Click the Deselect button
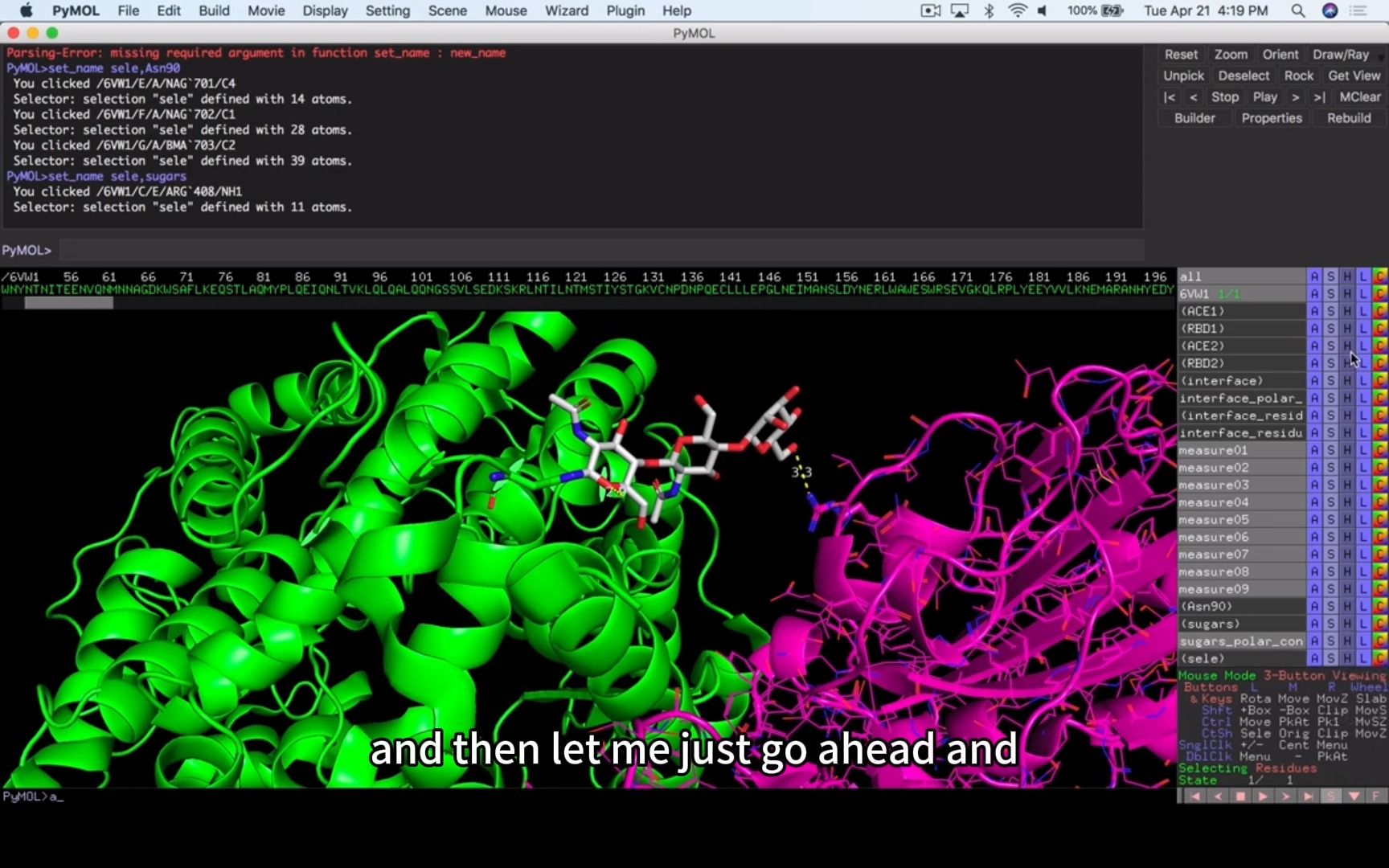 click(1244, 76)
